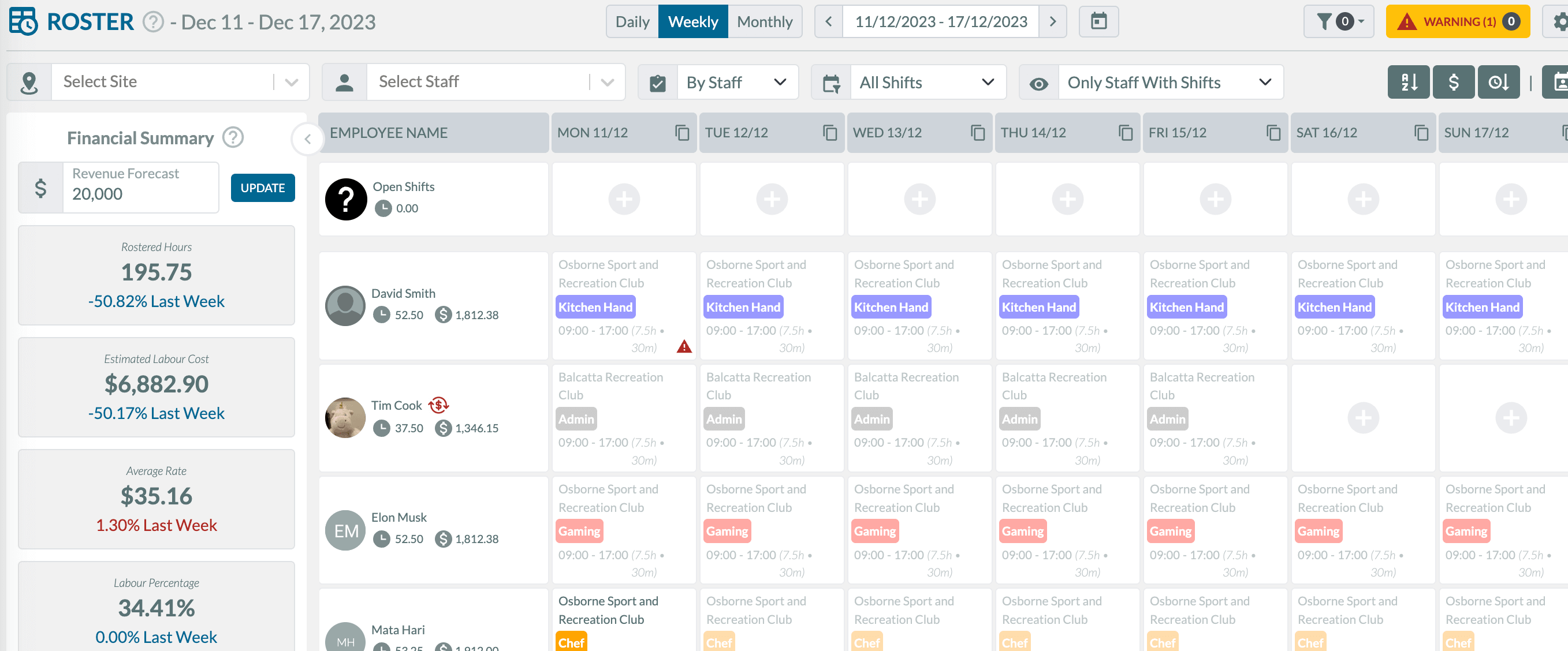The height and width of the screenshot is (651, 1568).
Task: Copy SAT 16/12 column shifts icon
Action: (x=1421, y=133)
